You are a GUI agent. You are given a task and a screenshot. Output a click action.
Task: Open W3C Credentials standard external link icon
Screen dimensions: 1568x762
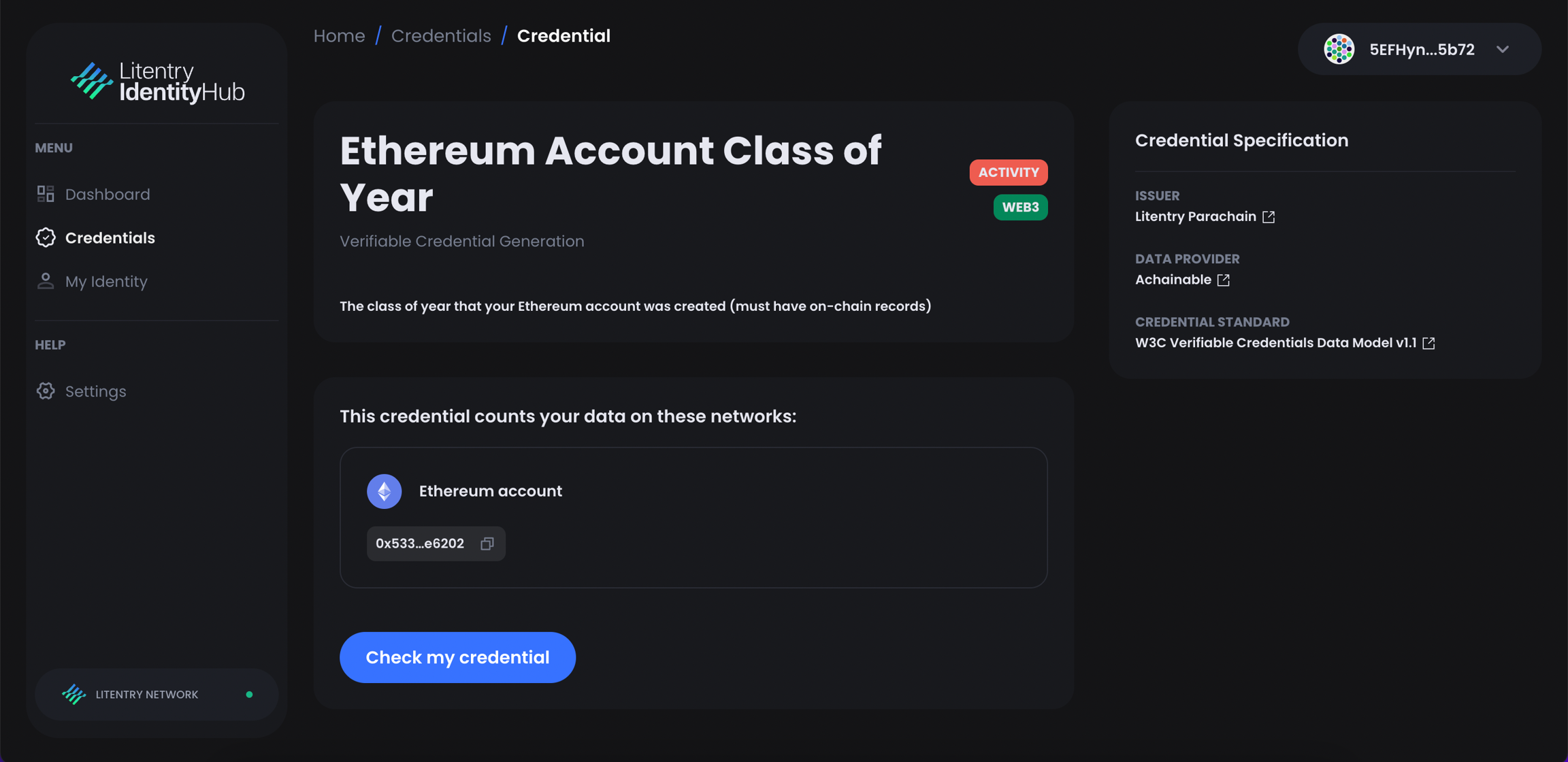tap(1428, 343)
